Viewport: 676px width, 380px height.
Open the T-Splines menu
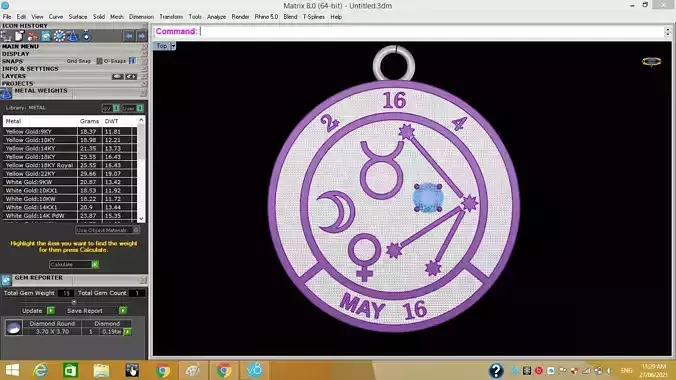(x=313, y=17)
